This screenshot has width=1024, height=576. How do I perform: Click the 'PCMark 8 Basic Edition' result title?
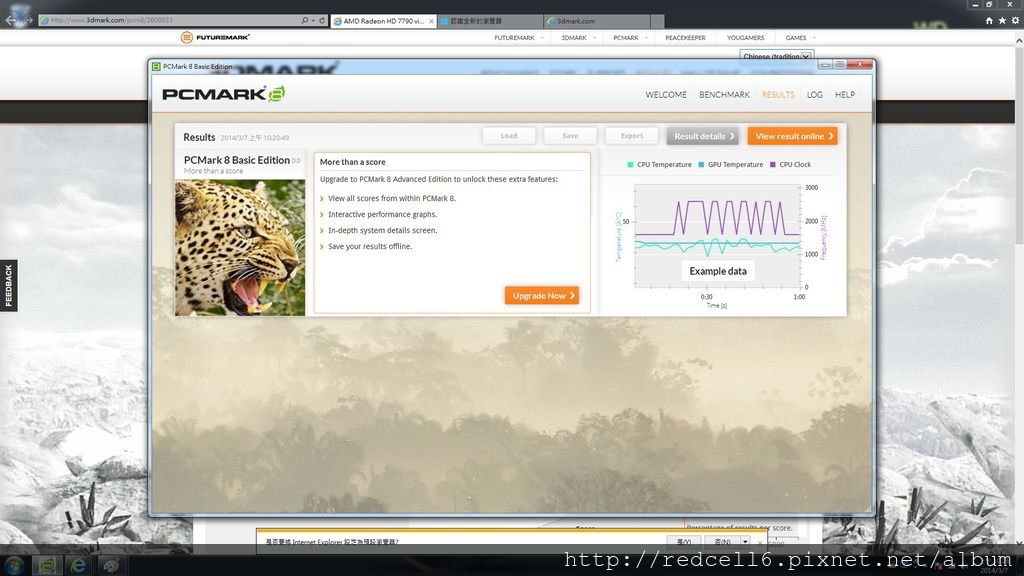coord(236,160)
